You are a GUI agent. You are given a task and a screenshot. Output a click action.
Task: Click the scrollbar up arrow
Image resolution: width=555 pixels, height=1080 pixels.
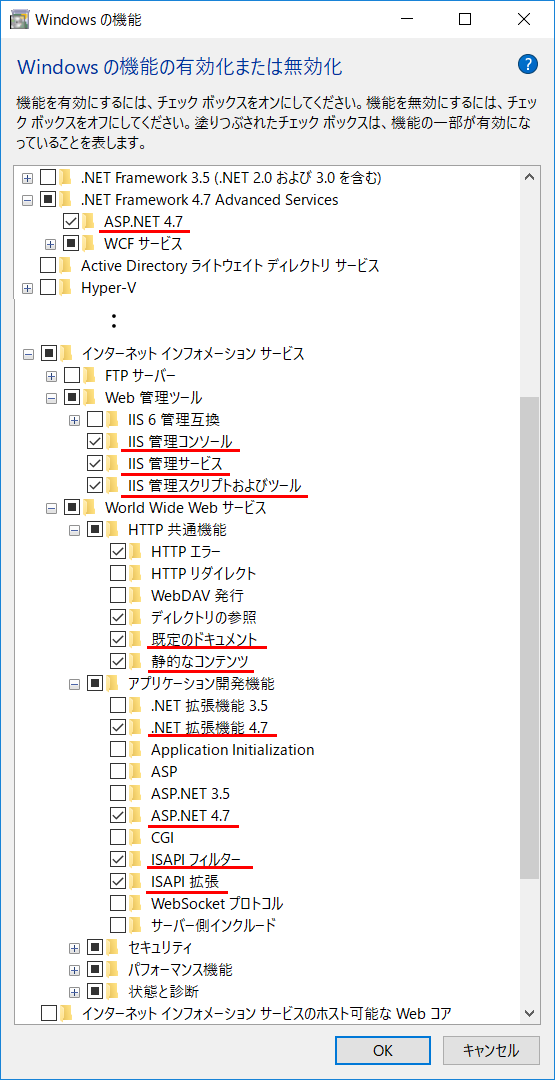[529, 177]
